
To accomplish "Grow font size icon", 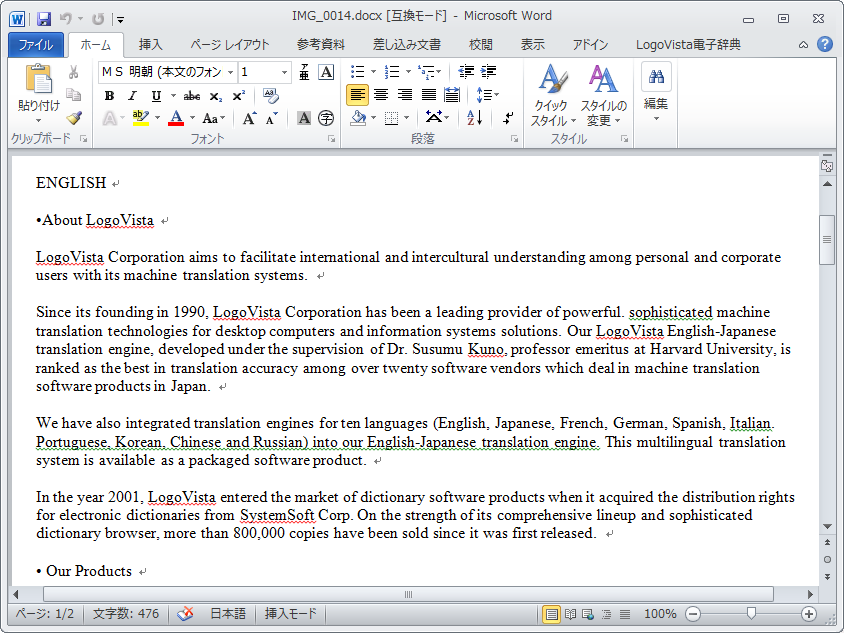I will 249,118.
